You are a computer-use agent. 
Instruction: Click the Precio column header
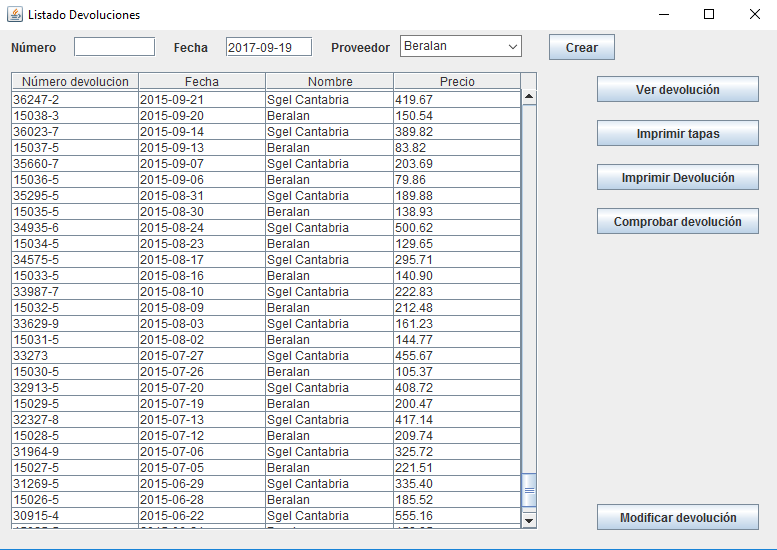click(456, 82)
